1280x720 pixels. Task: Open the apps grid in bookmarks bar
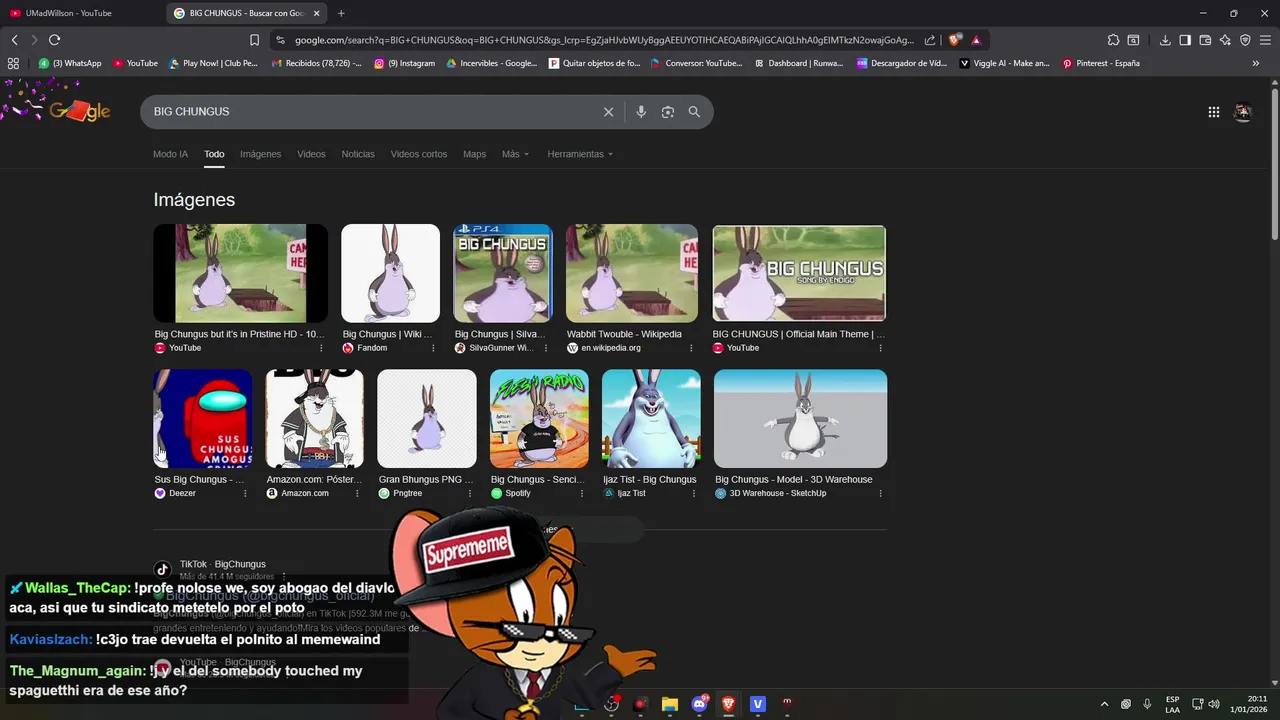[13, 63]
